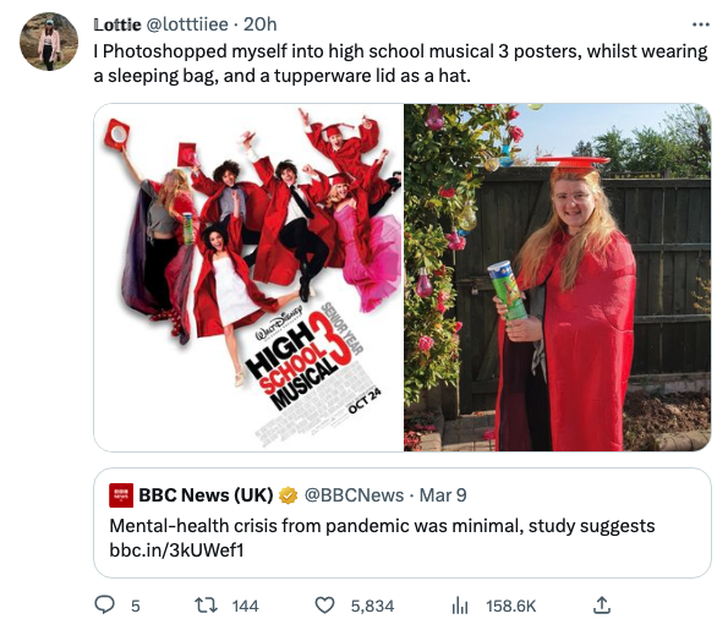Click the 5,834 likes count
728x630 pixels.
coord(372,605)
